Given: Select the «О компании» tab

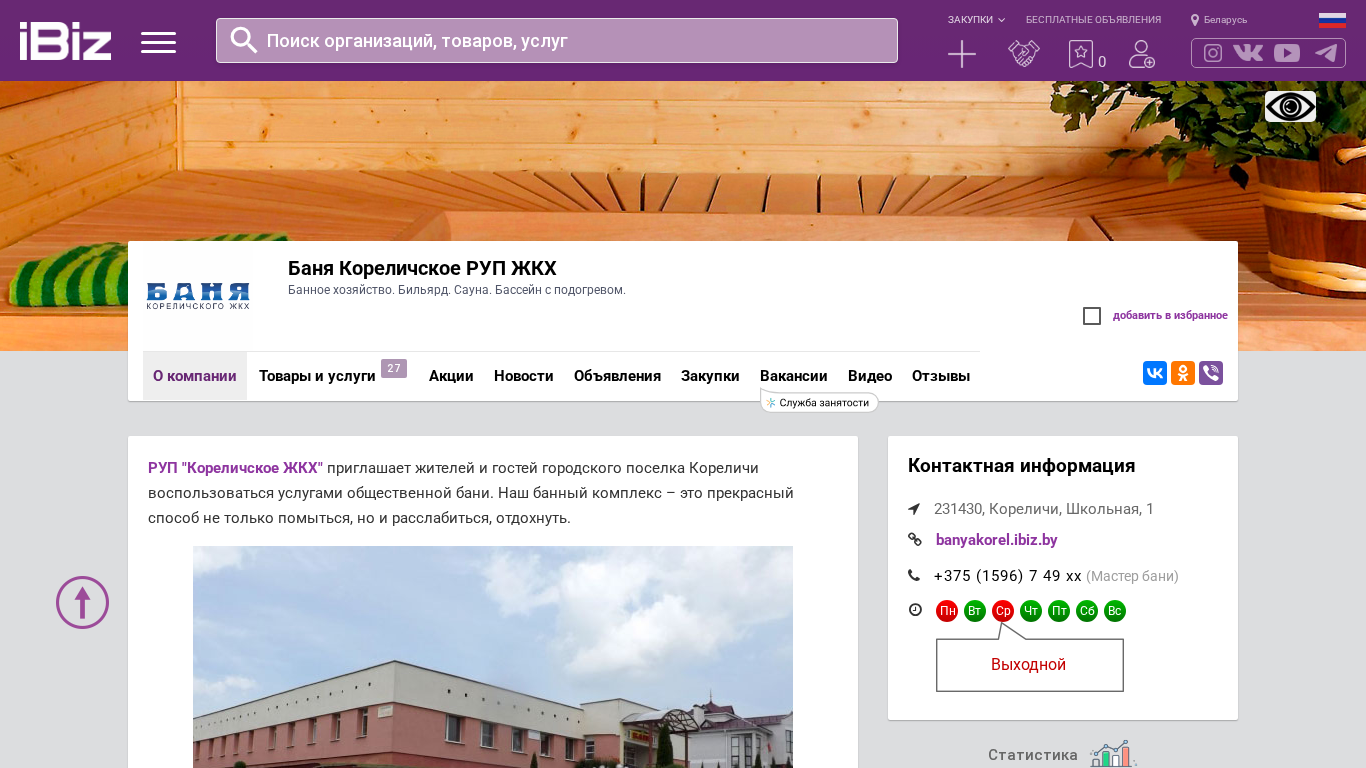Looking at the screenshot, I should point(195,376).
